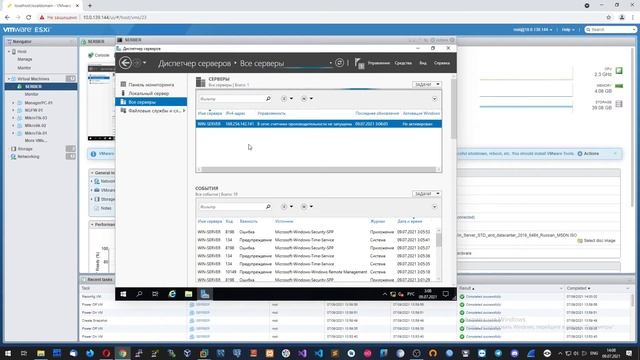
Task: Open the Средства menu
Action: [x=403, y=63]
